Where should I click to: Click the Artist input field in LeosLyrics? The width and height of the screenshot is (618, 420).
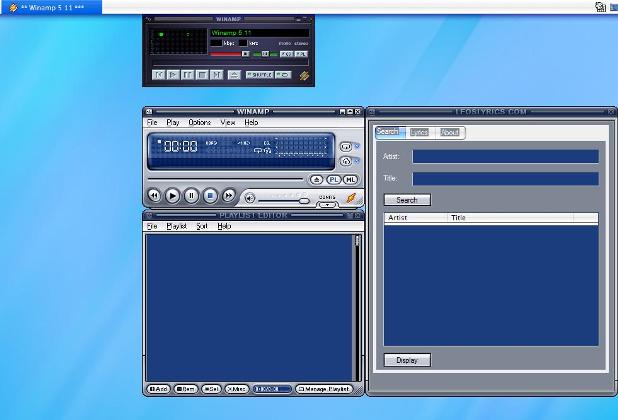(x=505, y=156)
